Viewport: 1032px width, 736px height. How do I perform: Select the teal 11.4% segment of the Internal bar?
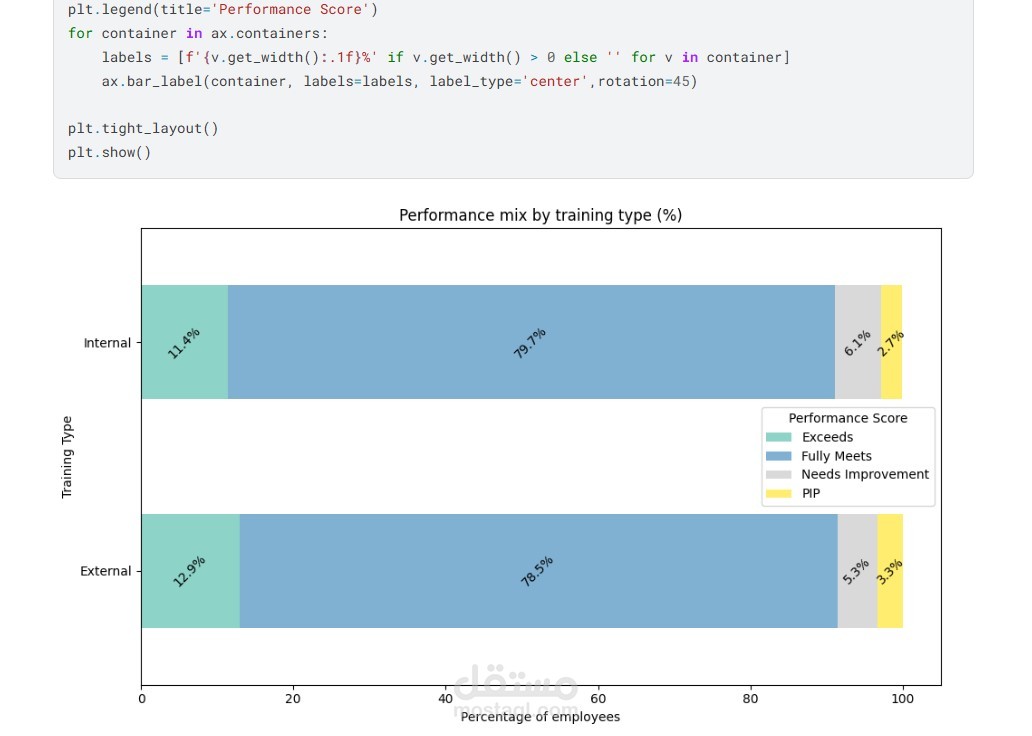pos(184,341)
